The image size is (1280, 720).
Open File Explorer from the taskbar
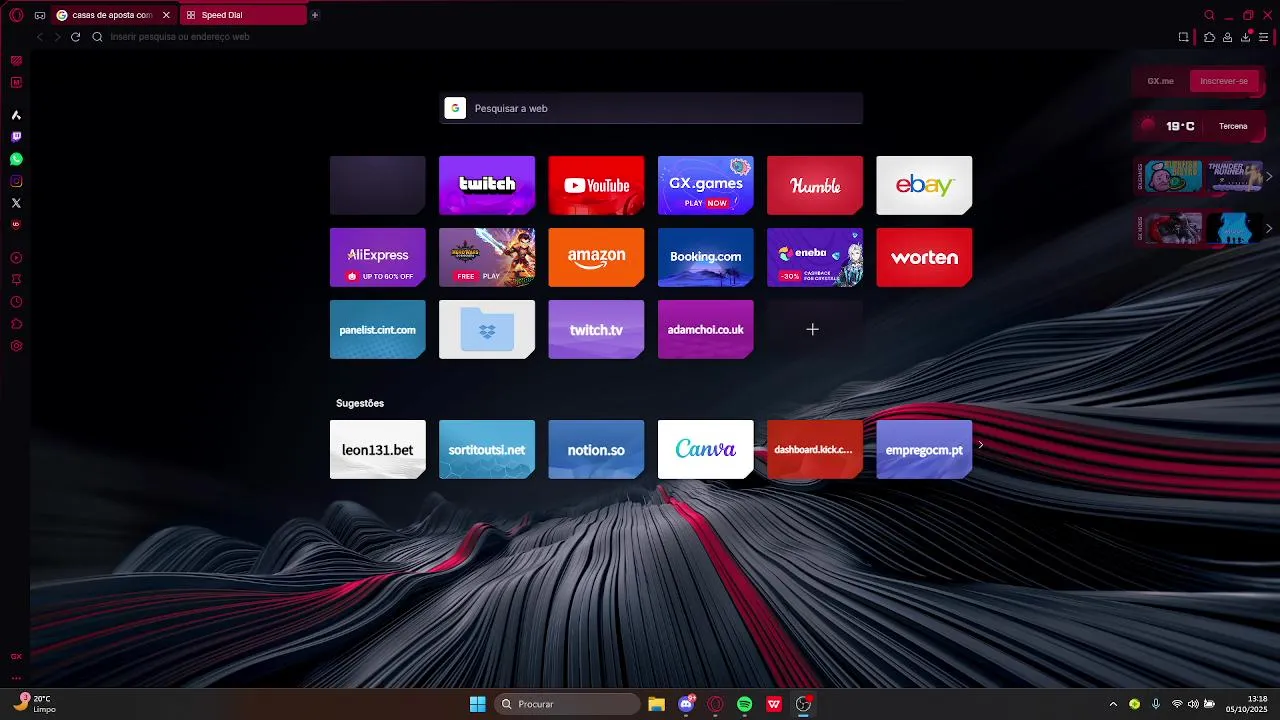click(656, 704)
